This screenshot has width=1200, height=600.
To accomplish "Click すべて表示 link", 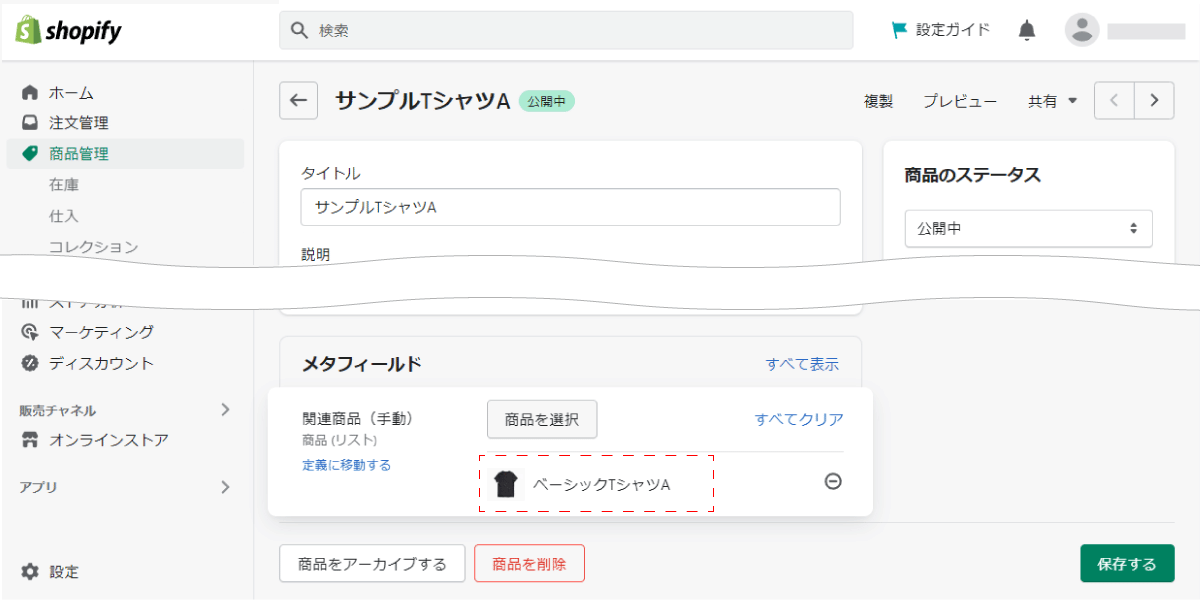I will 802,364.
